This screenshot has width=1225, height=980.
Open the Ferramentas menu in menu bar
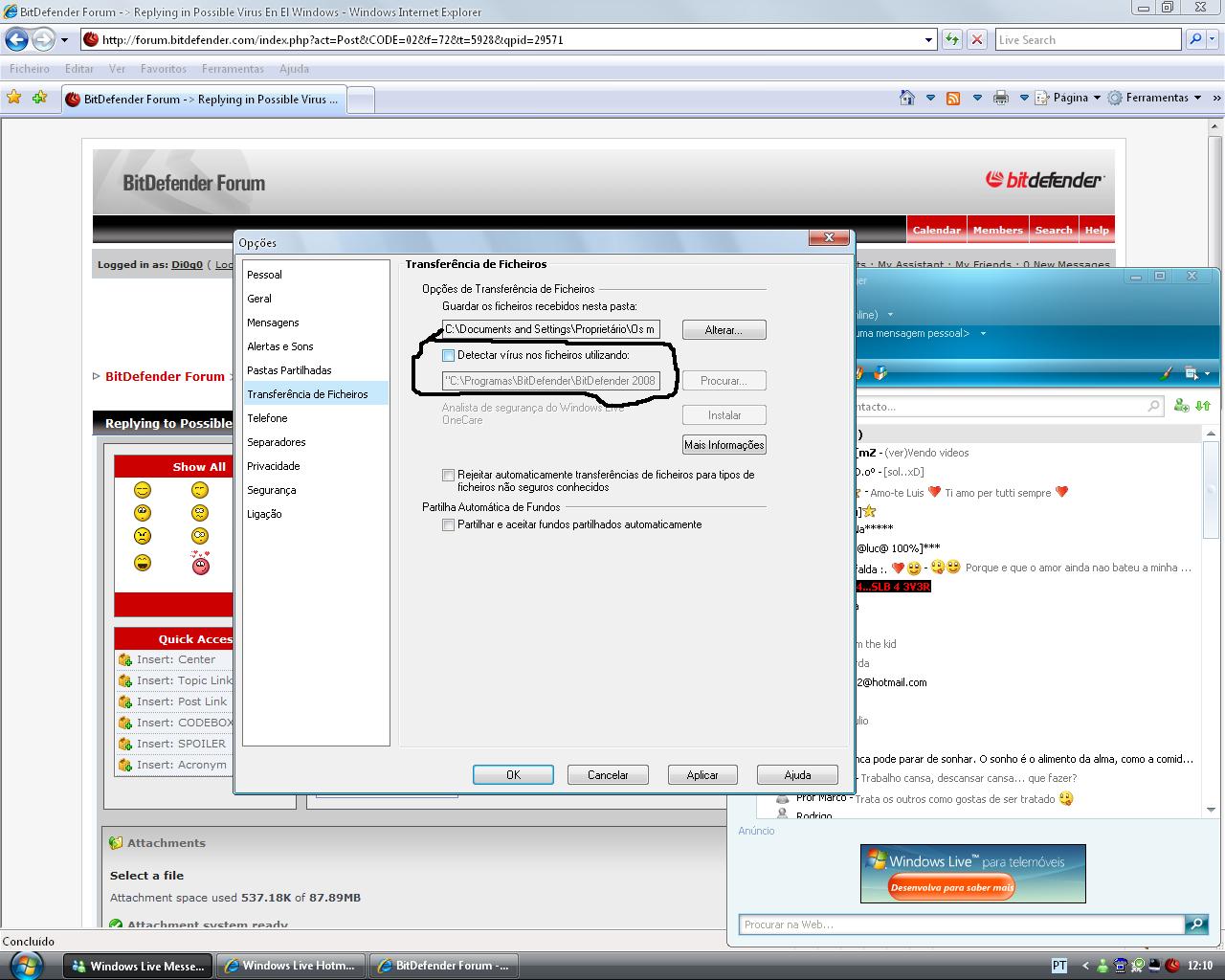[x=233, y=69]
